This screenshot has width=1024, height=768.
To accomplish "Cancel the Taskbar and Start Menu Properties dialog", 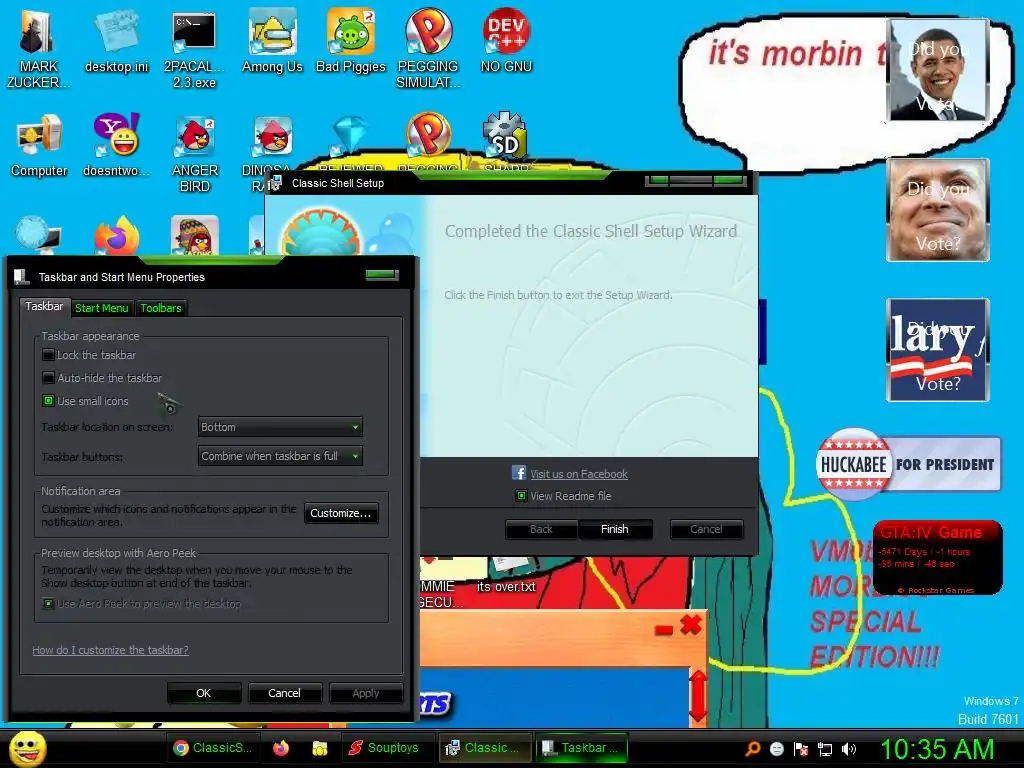I will click(284, 693).
